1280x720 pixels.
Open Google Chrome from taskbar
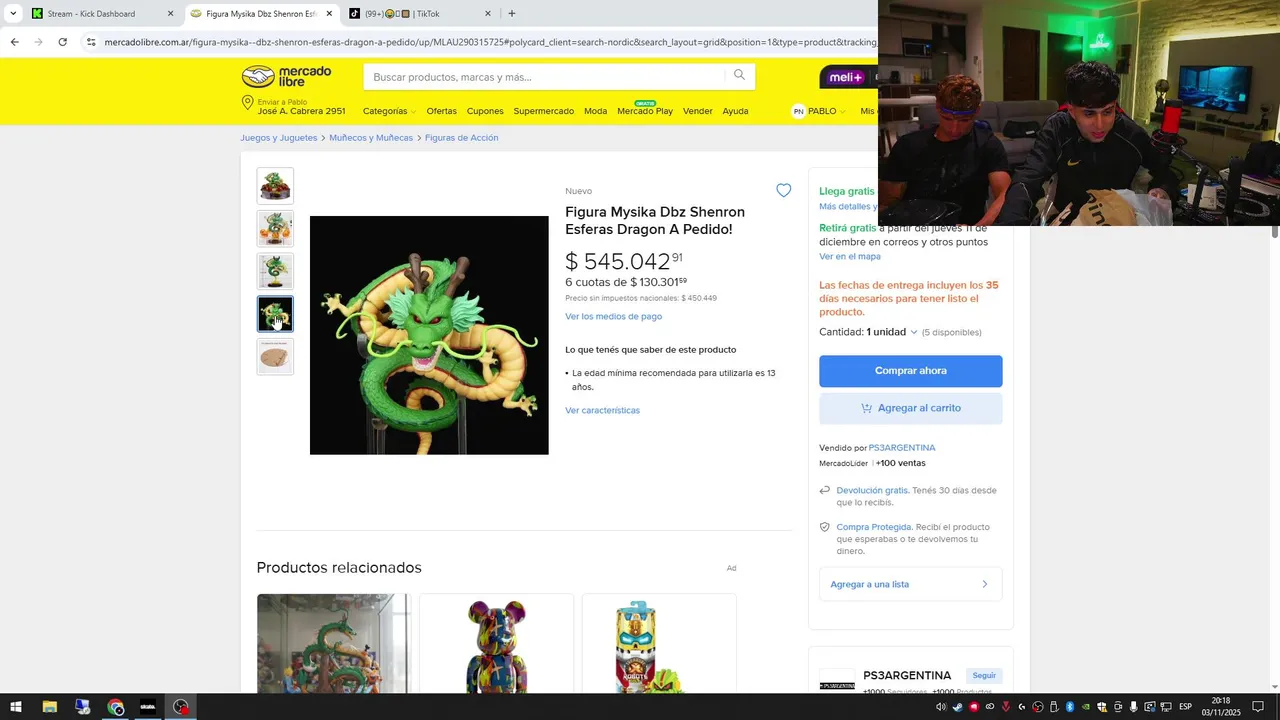tap(116, 707)
